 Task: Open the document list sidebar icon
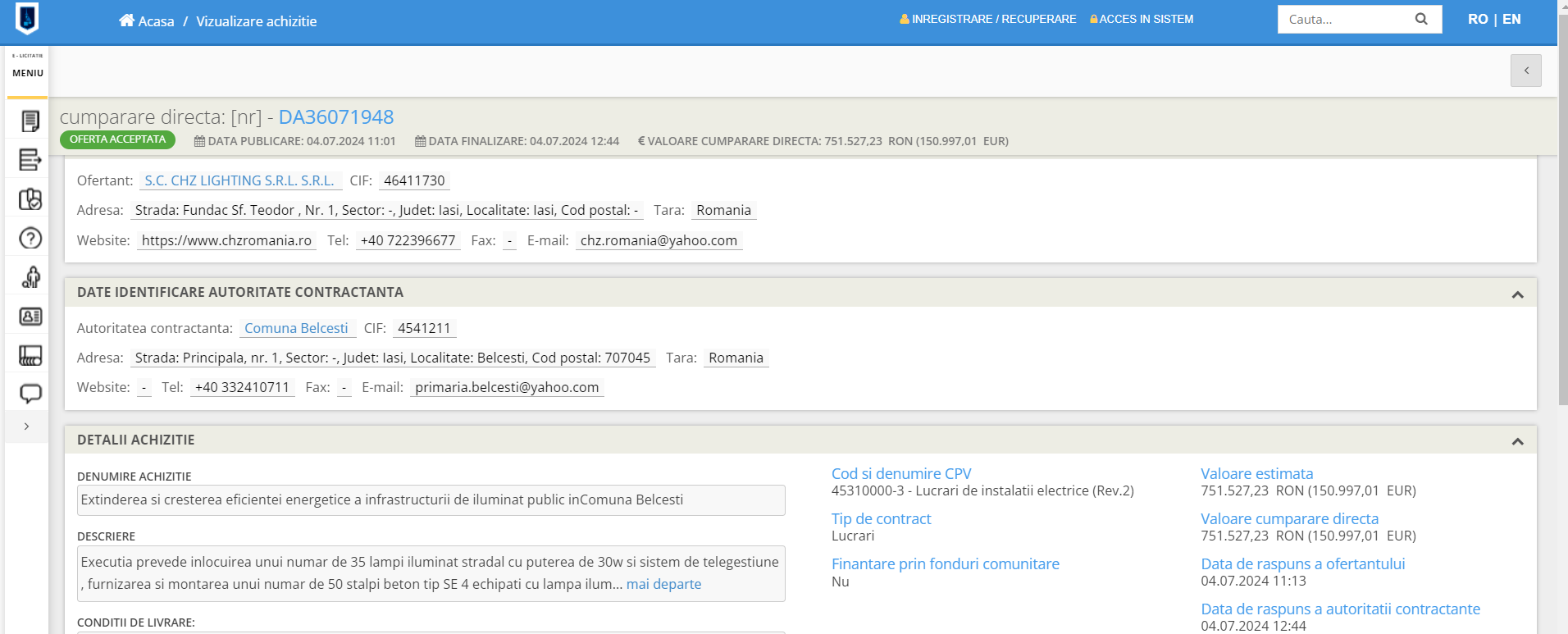30,121
